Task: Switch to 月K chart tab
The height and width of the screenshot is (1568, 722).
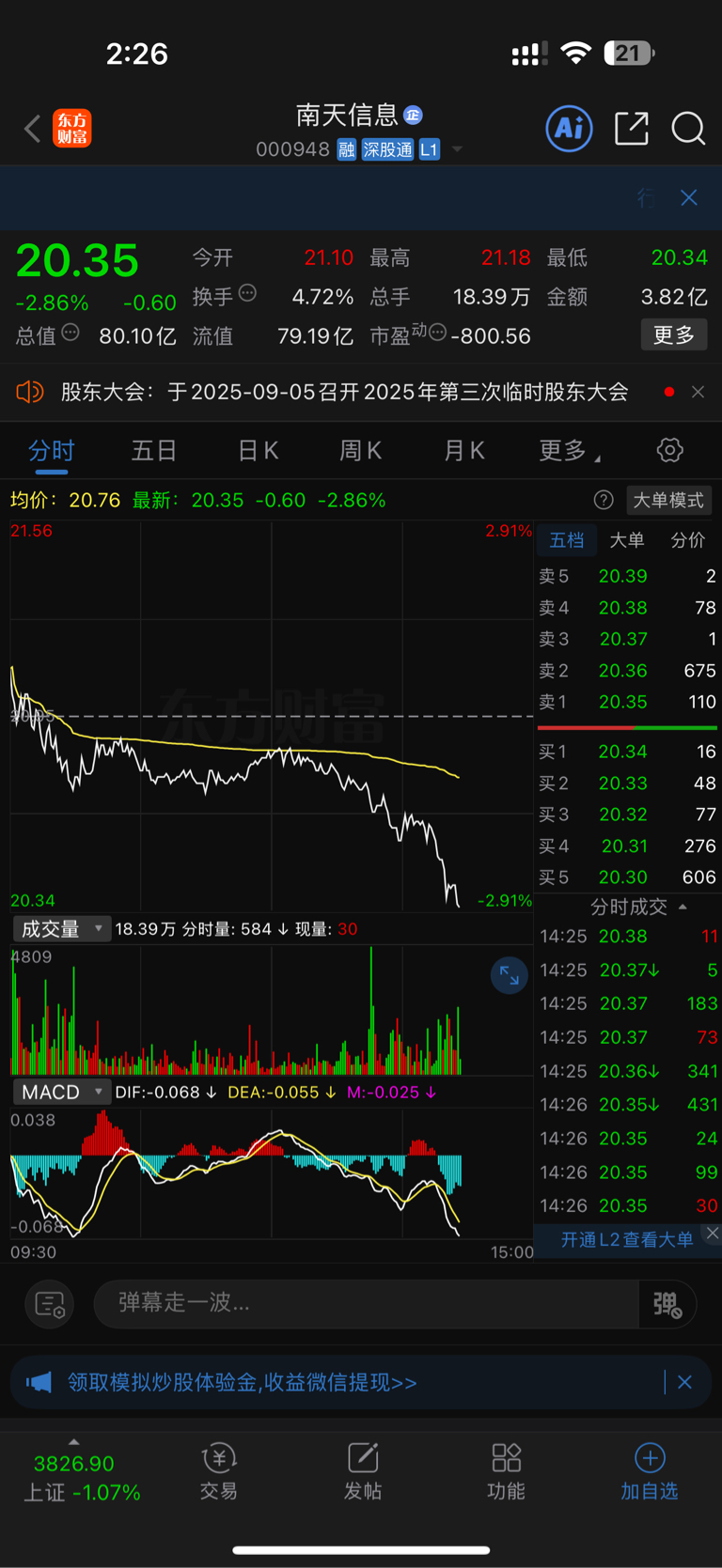Action: [x=463, y=451]
